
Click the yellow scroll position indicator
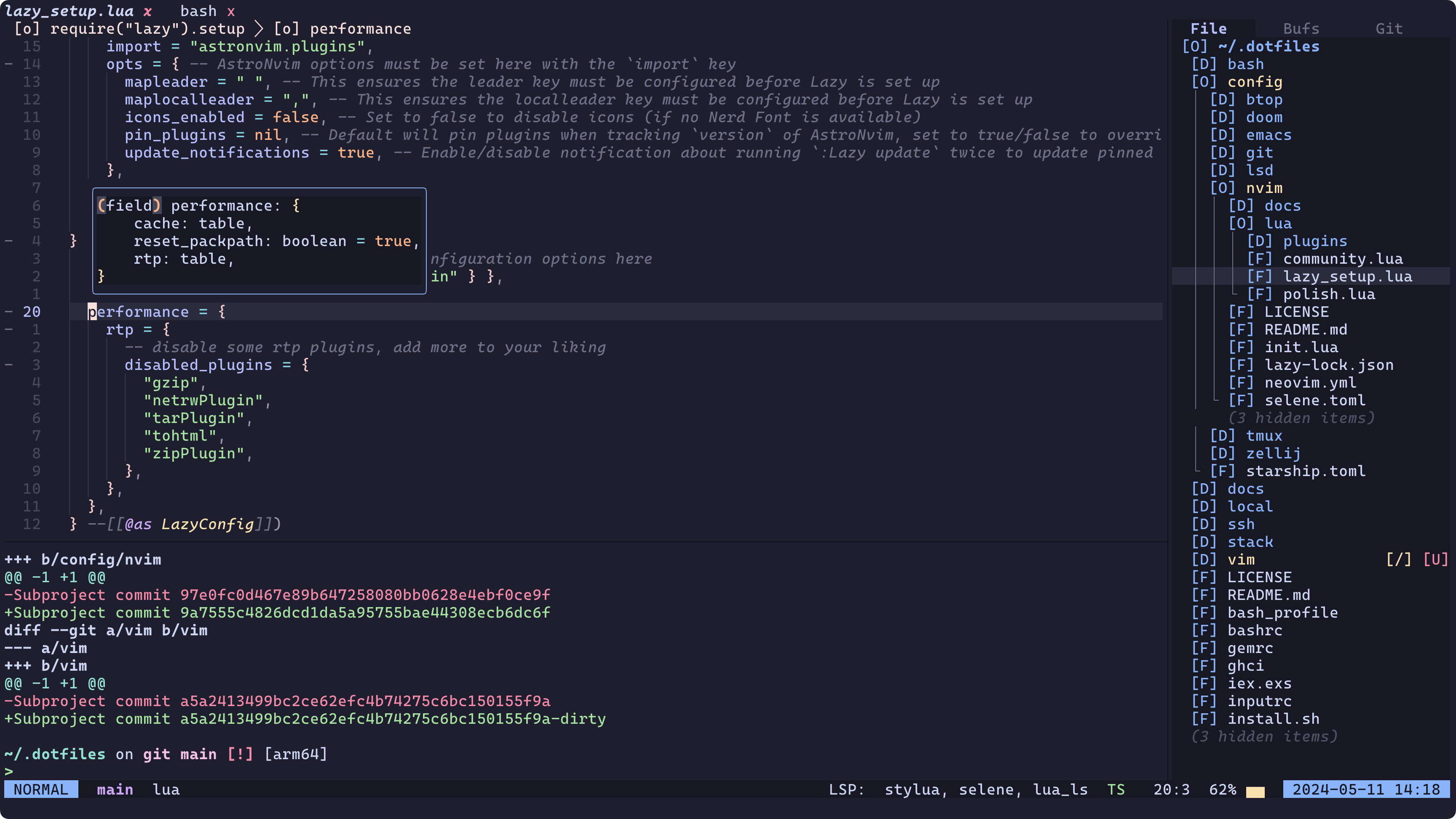[1255, 791]
